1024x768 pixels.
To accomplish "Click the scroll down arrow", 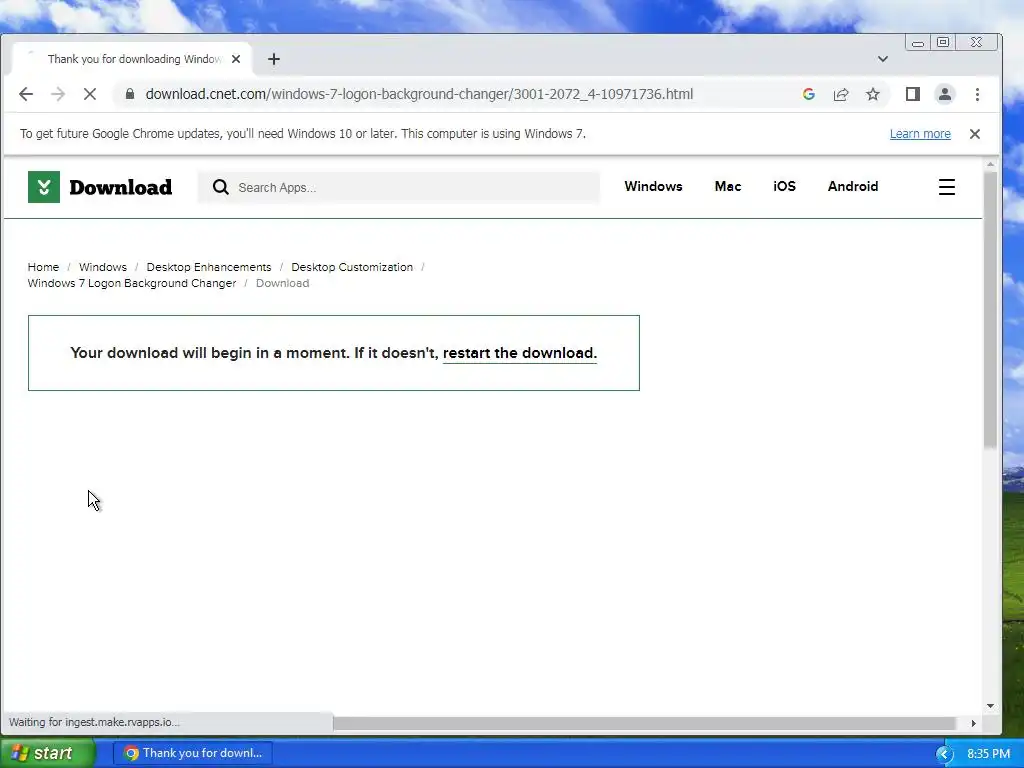I will pyautogui.click(x=990, y=706).
